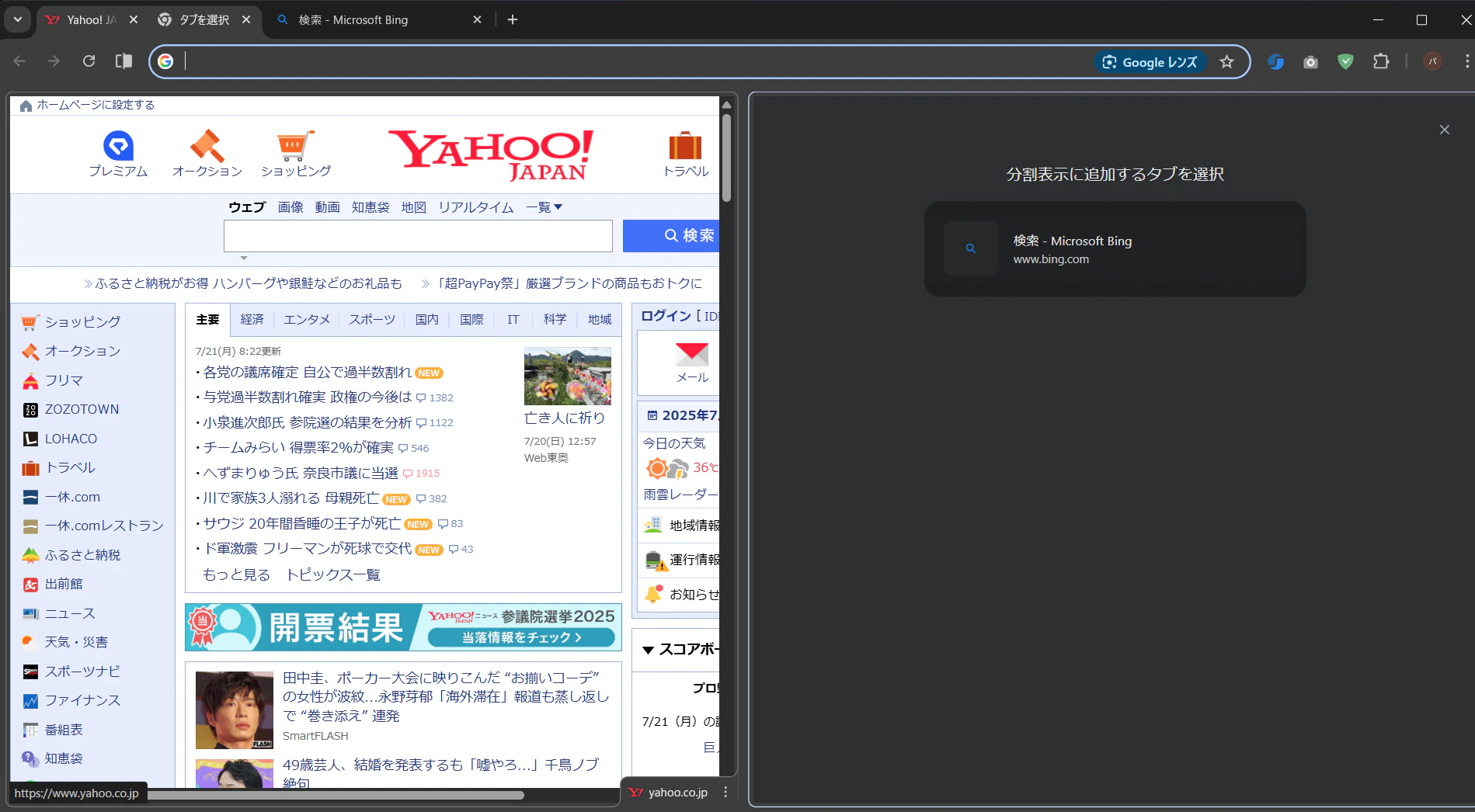Switch to the 国際 news tab
The image size is (1475, 812).
click(x=471, y=320)
